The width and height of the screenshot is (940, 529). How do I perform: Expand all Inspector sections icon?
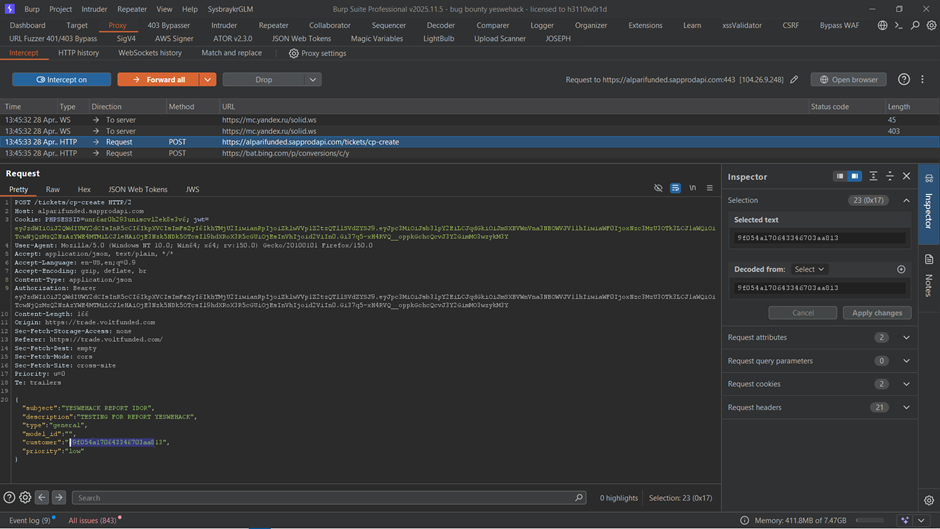(x=873, y=176)
